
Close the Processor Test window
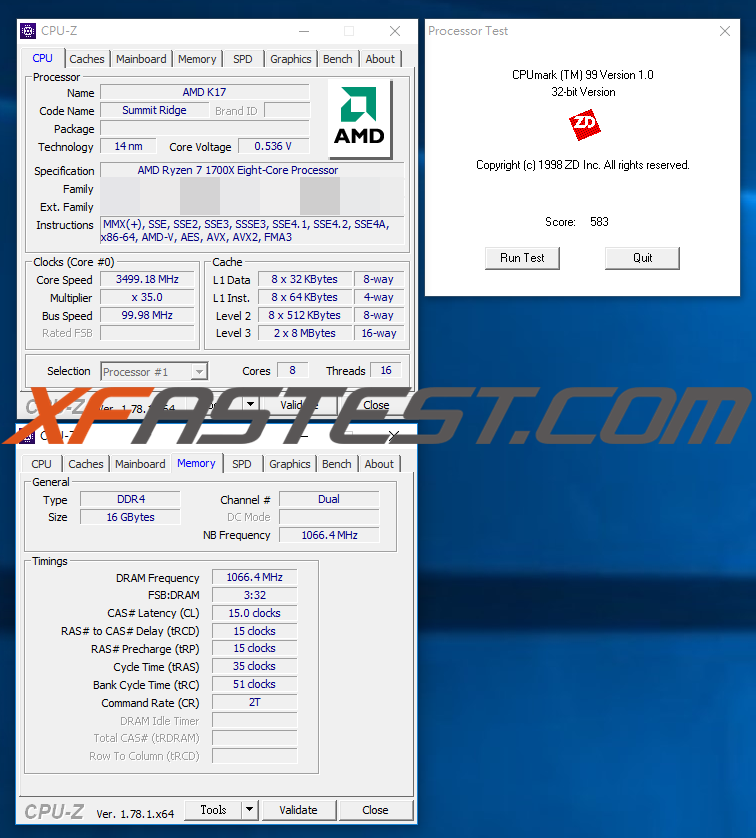(725, 31)
